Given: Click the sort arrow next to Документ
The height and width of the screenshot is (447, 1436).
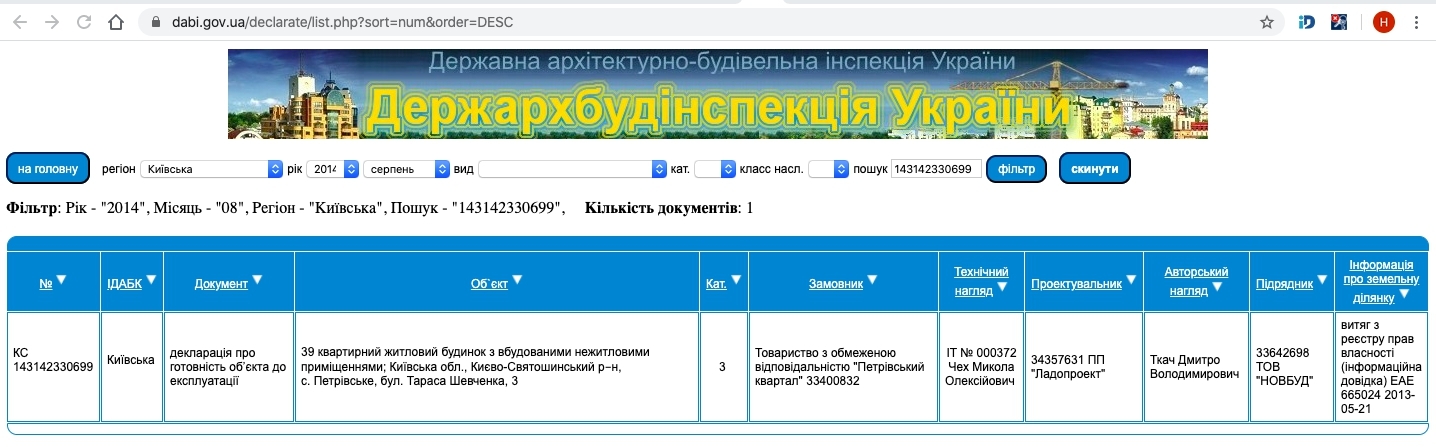Looking at the screenshot, I should click(257, 281).
